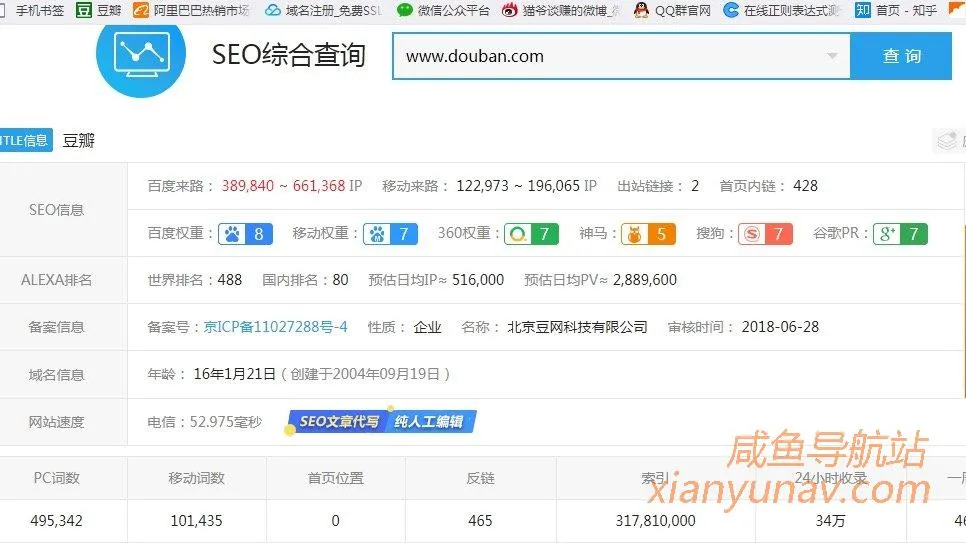Click the 企业 nature value
Image resolution: width=966 pixels, height=543 pixels.
[x=428, y=327]
